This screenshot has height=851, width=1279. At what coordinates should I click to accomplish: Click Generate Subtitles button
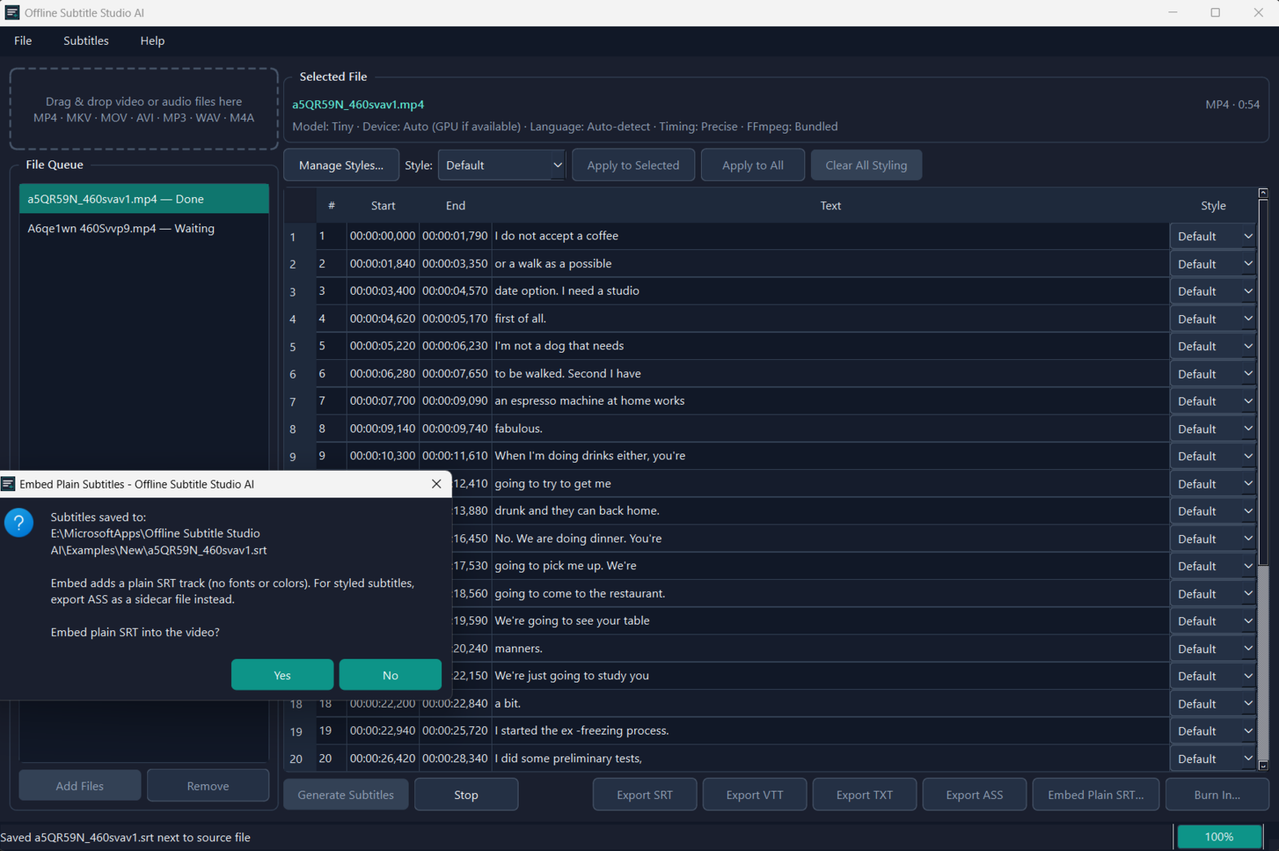pos(346,795)
